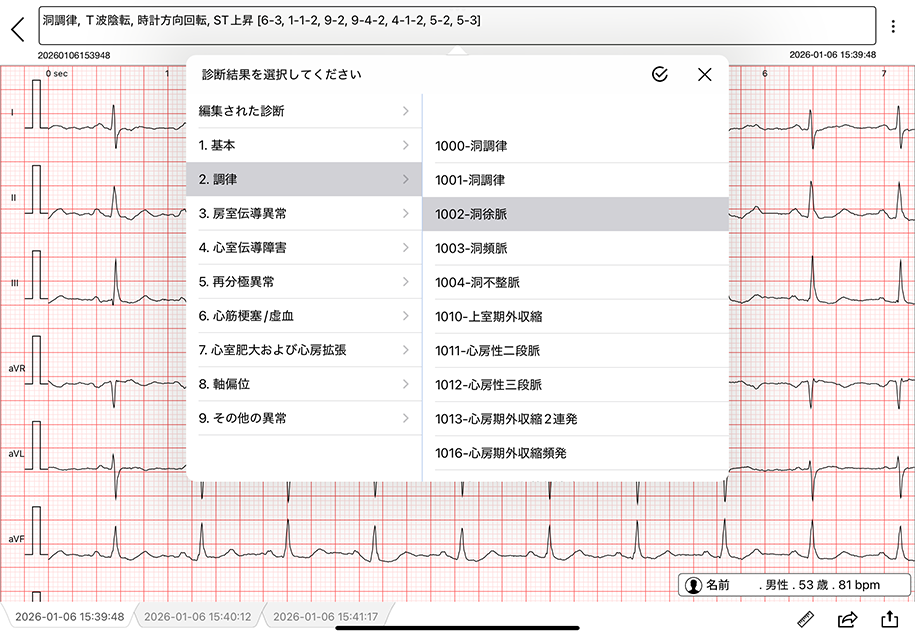Confirm diagnosis selection with the checkmark icon
The image size is (915, 636).
[659, 75]
